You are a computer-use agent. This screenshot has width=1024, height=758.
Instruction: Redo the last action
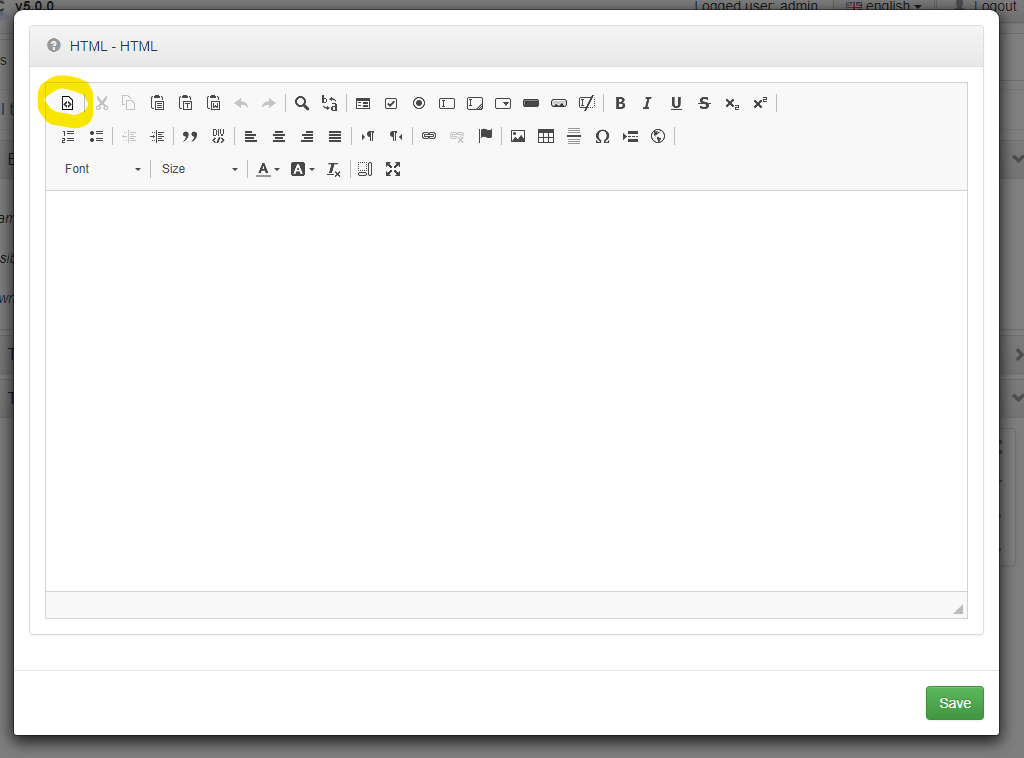pyautogui.click(x=268, y=103)
